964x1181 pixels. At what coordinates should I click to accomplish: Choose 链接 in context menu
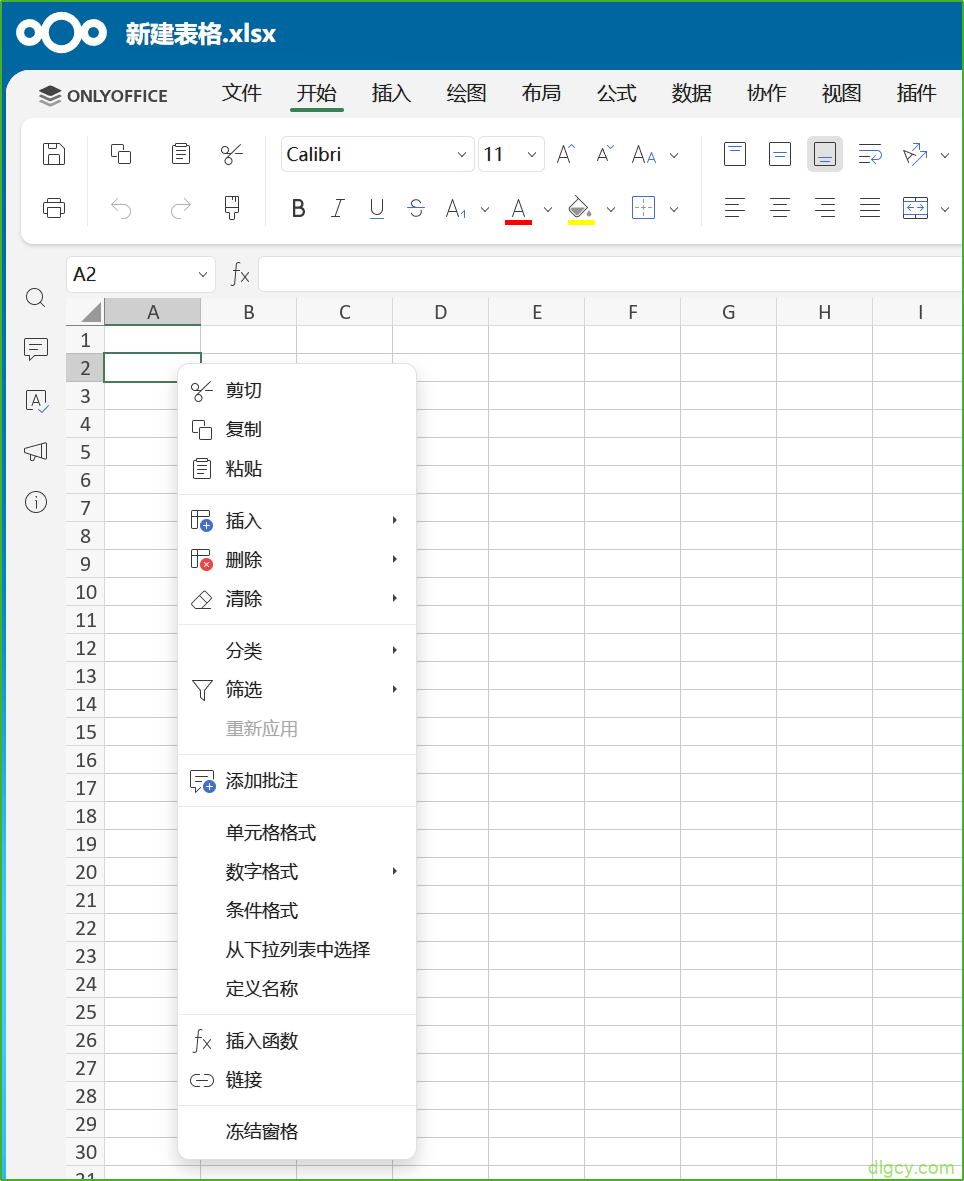(x=297, y=1080)
